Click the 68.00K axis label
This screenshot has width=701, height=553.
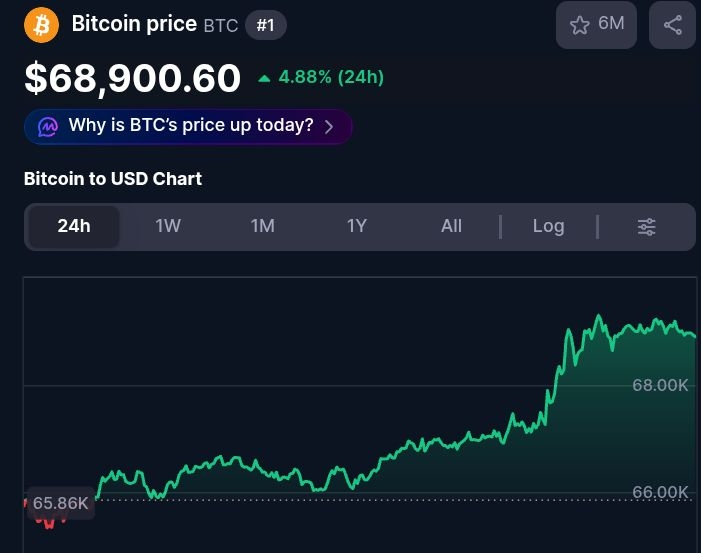coord(660,385)
